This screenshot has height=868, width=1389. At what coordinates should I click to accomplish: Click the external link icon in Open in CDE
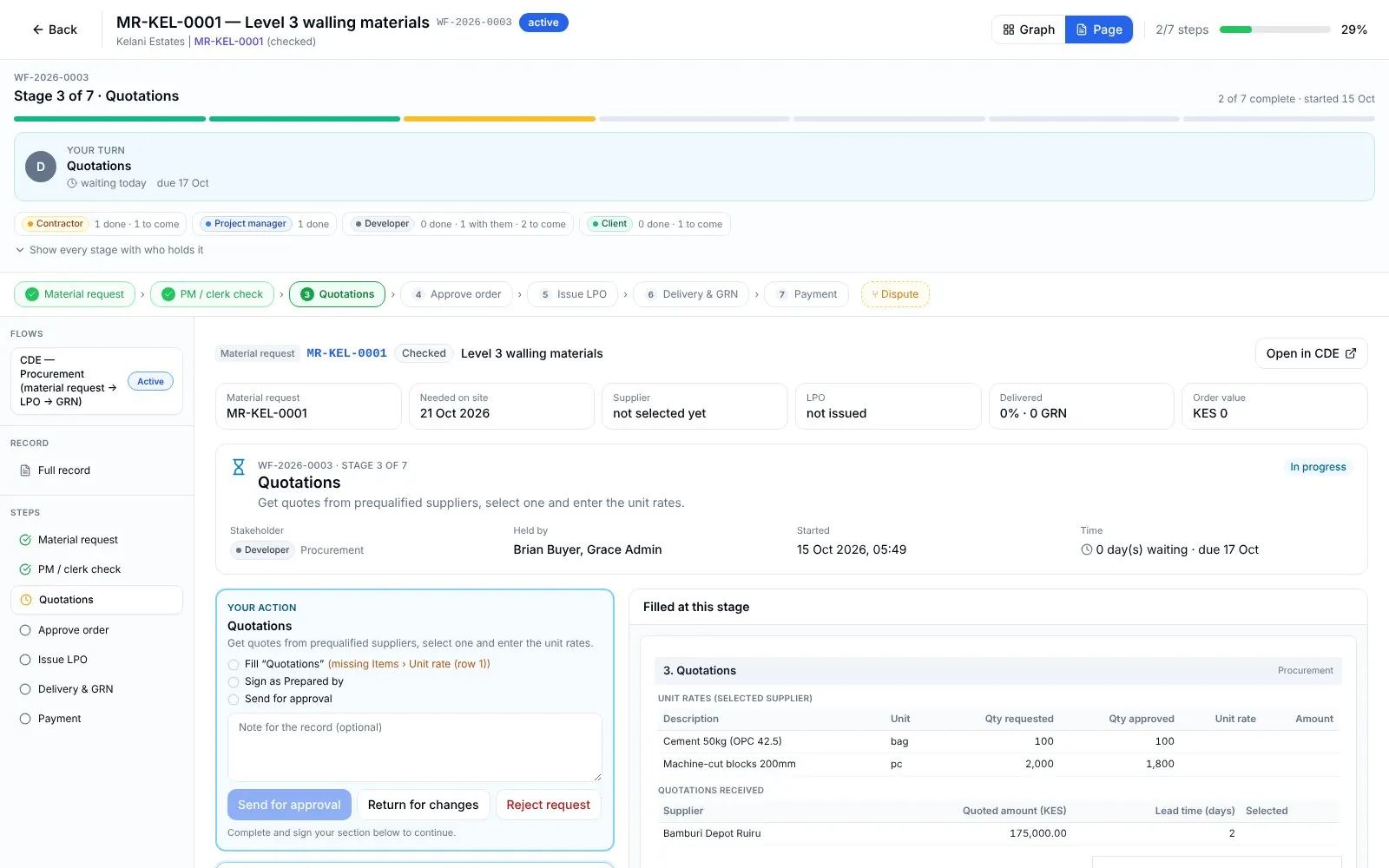click(x=1351, y=353)
